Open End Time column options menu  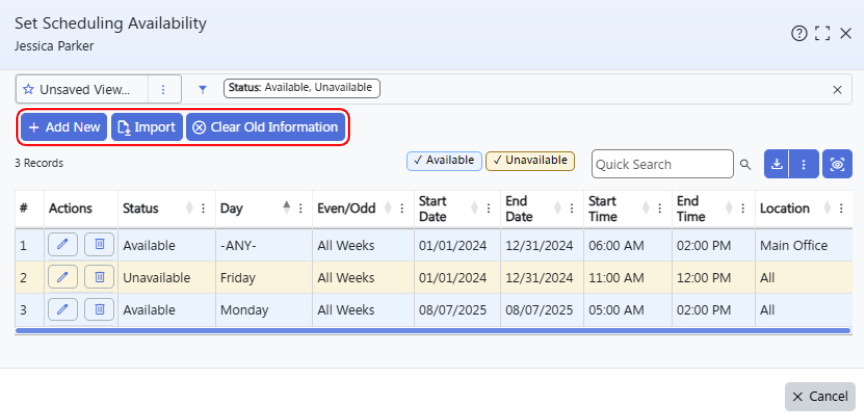coord(743,208)
